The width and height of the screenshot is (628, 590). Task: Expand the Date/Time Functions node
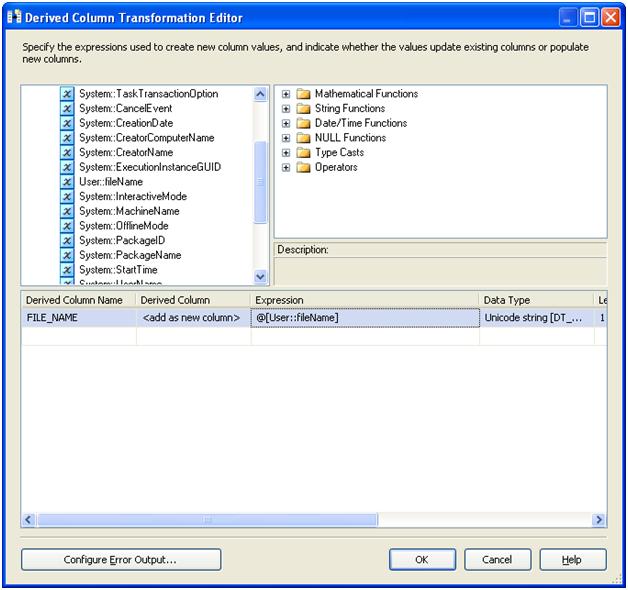tap(286, 123)
